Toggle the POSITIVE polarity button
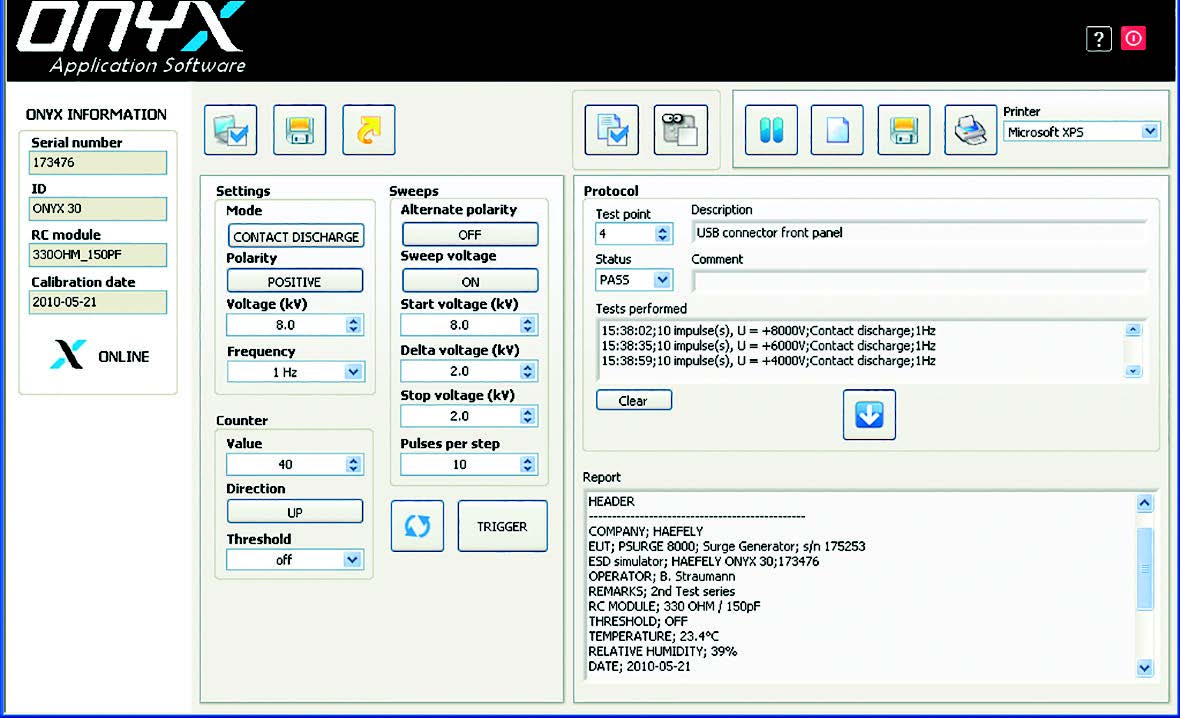 click(x=295, y=281)
